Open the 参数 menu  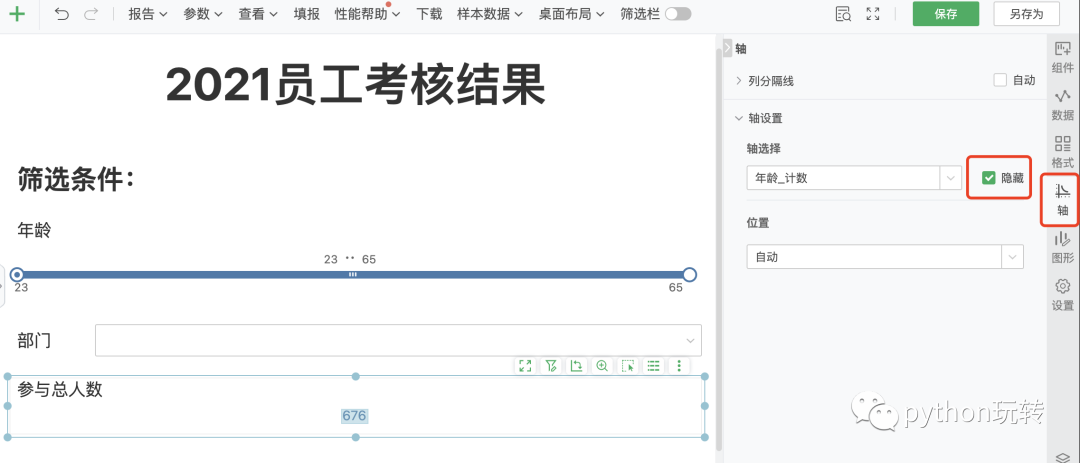click(203, 14)
